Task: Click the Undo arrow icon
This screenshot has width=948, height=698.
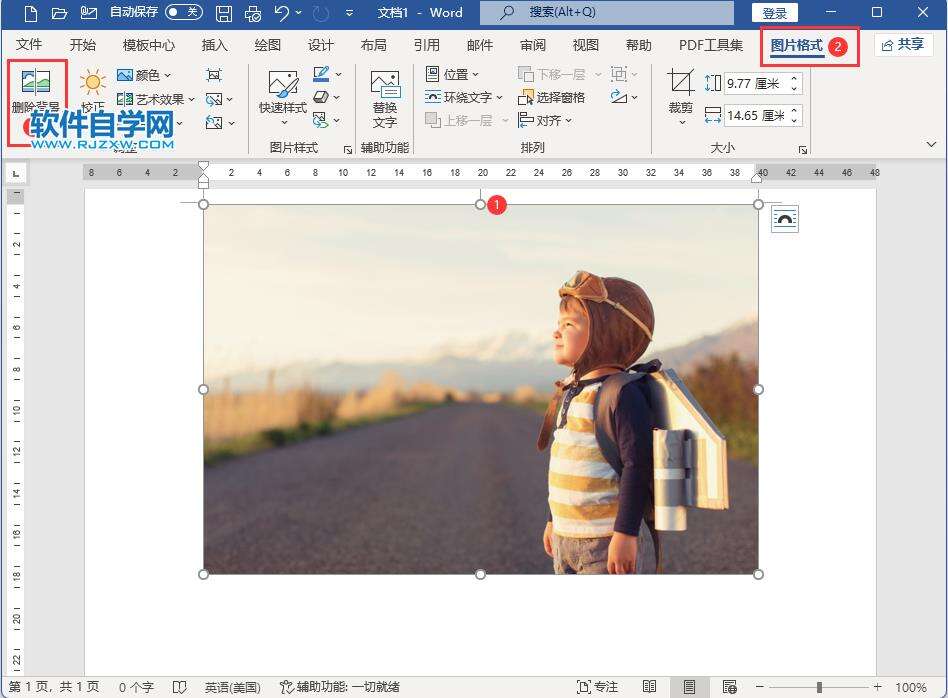Action: (282, 13)
